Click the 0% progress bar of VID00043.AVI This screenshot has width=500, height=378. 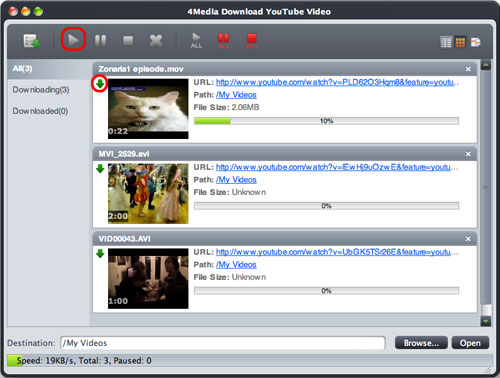(326, 291)
